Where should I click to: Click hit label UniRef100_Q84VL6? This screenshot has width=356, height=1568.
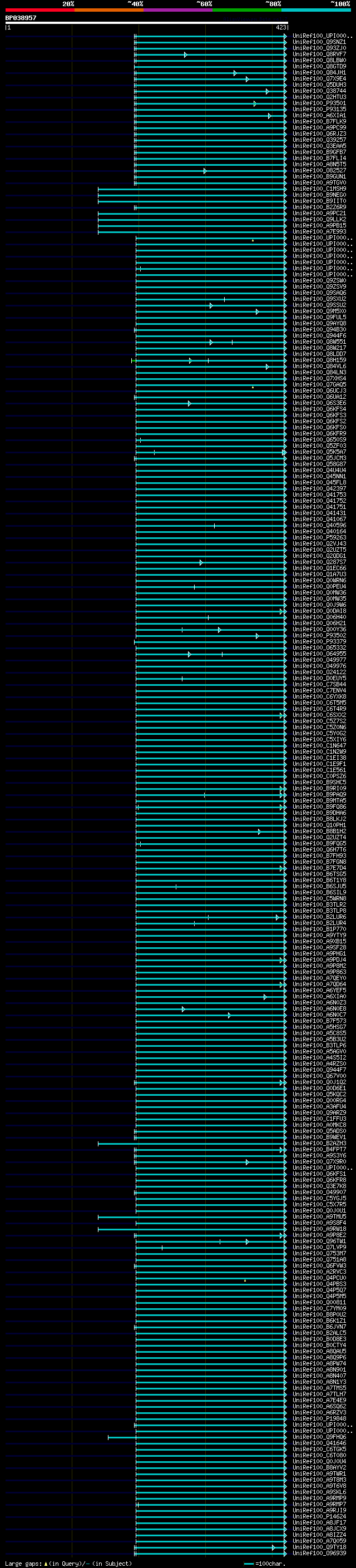319,367
